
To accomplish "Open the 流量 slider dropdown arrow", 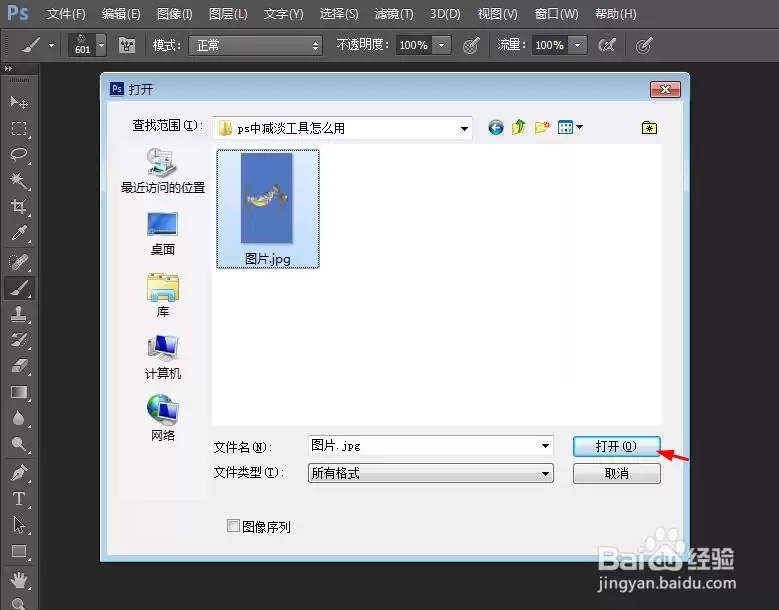I will tap(577, 45).
